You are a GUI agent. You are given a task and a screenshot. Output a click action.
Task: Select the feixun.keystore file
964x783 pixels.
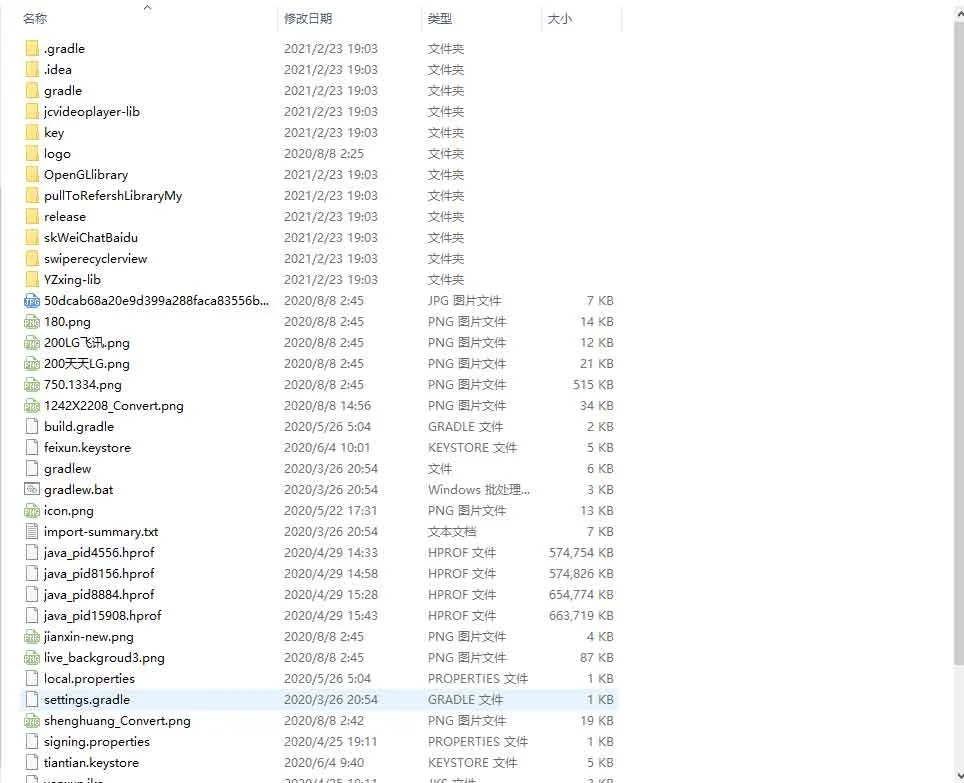tap(87, 447)
